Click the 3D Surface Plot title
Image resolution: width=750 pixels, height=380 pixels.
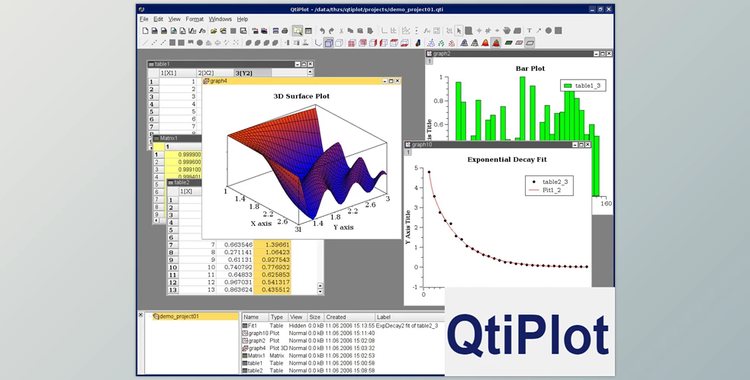(301, 96)
